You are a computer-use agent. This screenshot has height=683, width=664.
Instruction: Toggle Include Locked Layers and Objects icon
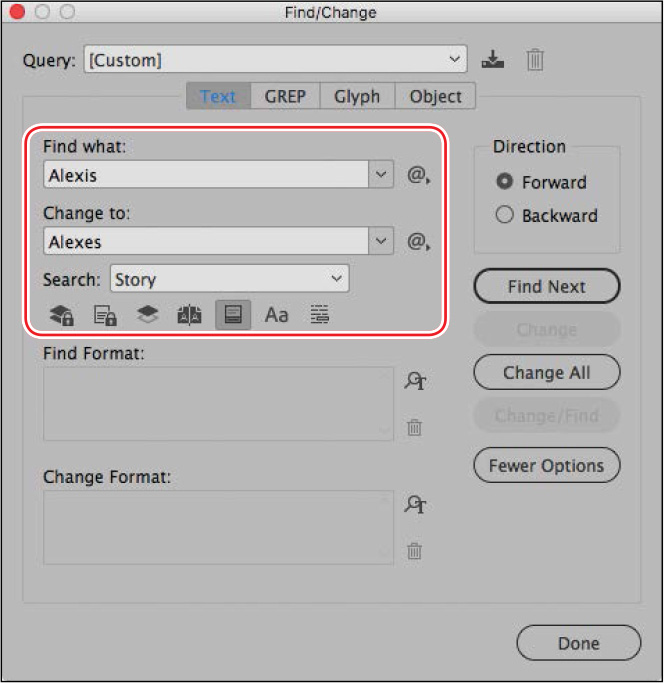click(x=61, y=314)
